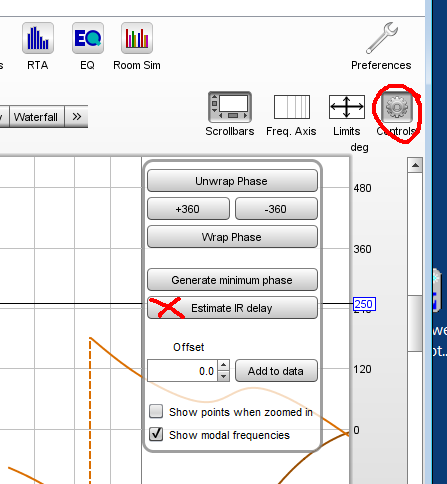Open the EQ window icon

click(88, 38)
